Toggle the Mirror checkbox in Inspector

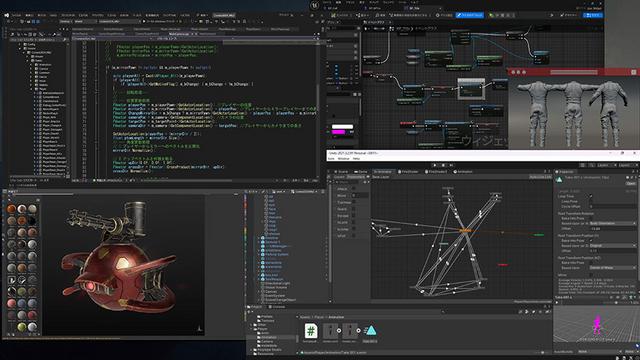pos(591,275)
